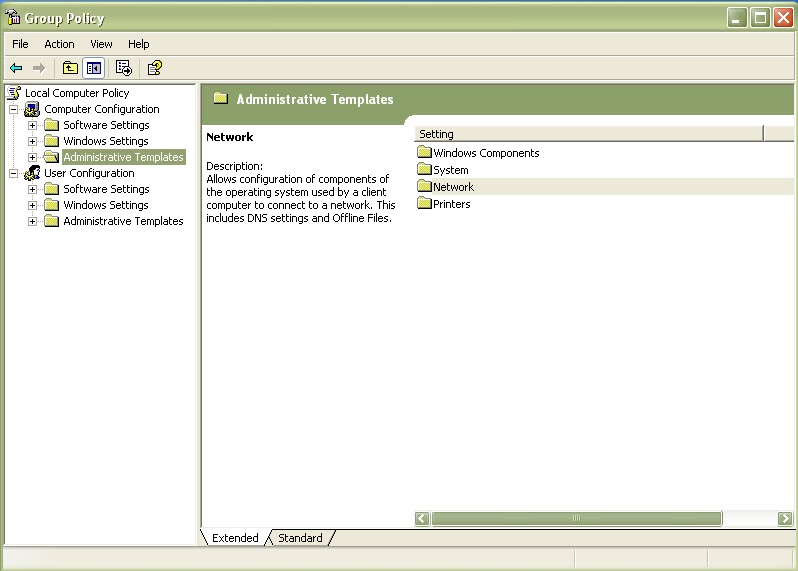798x571 pixels.
Task: Click the Local Computer Policy root icon
Action: click(14, 93)
